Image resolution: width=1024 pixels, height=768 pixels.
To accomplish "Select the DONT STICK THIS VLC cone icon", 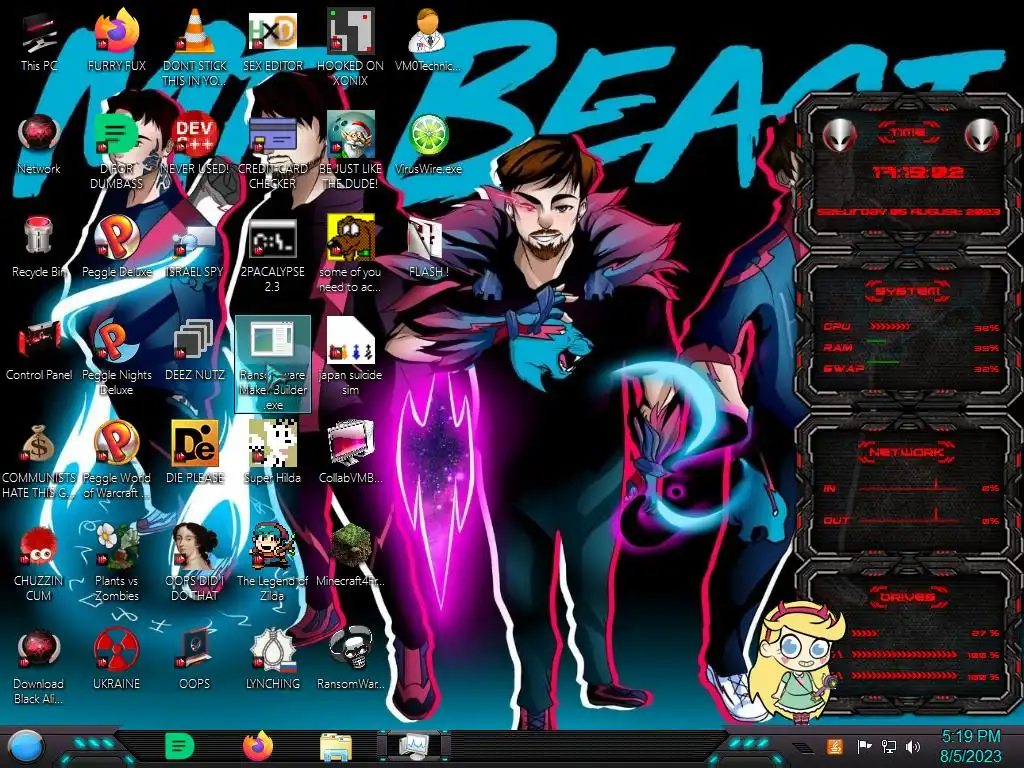I will coord(195,31).
